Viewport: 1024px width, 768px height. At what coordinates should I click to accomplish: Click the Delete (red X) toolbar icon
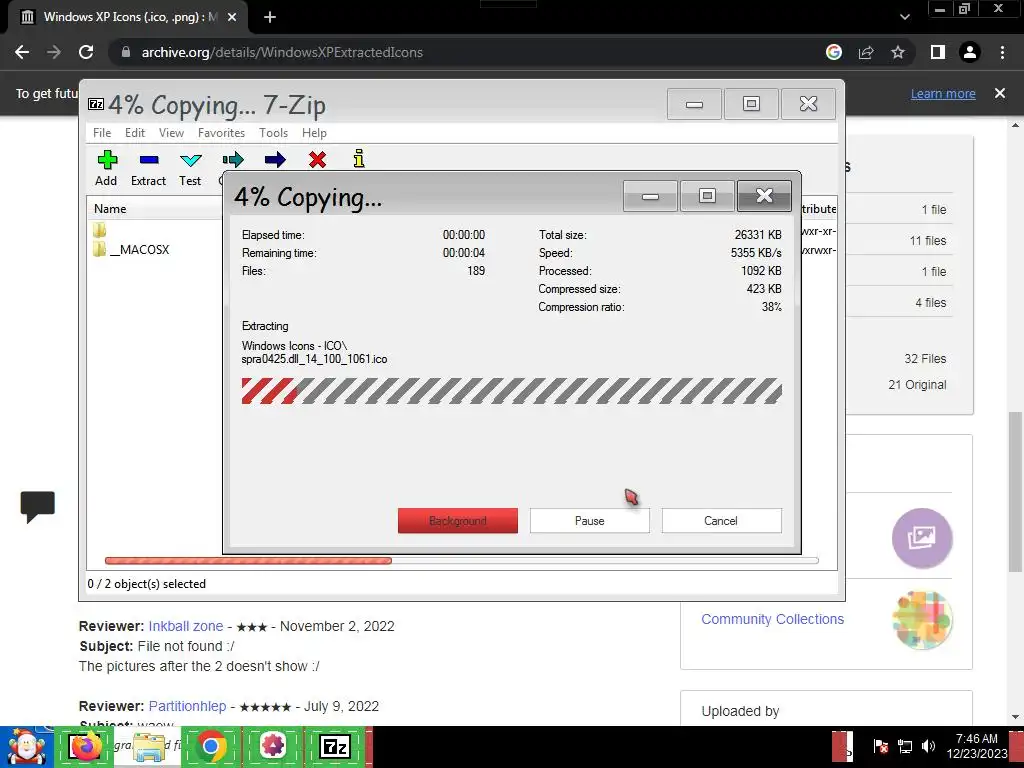(x=317, y=159)
